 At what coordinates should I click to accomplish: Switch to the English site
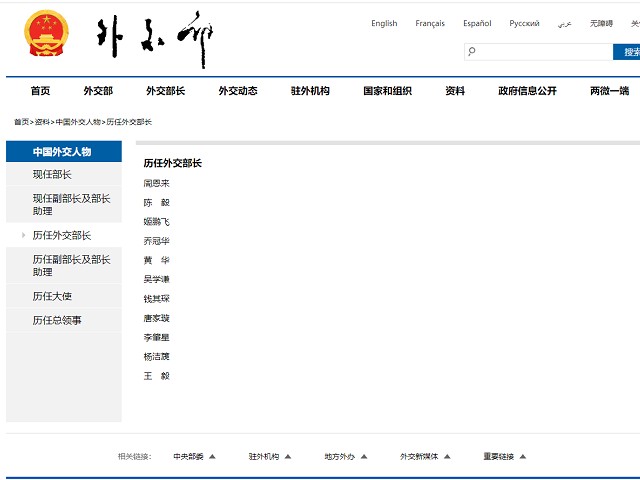tap(384, 23)
